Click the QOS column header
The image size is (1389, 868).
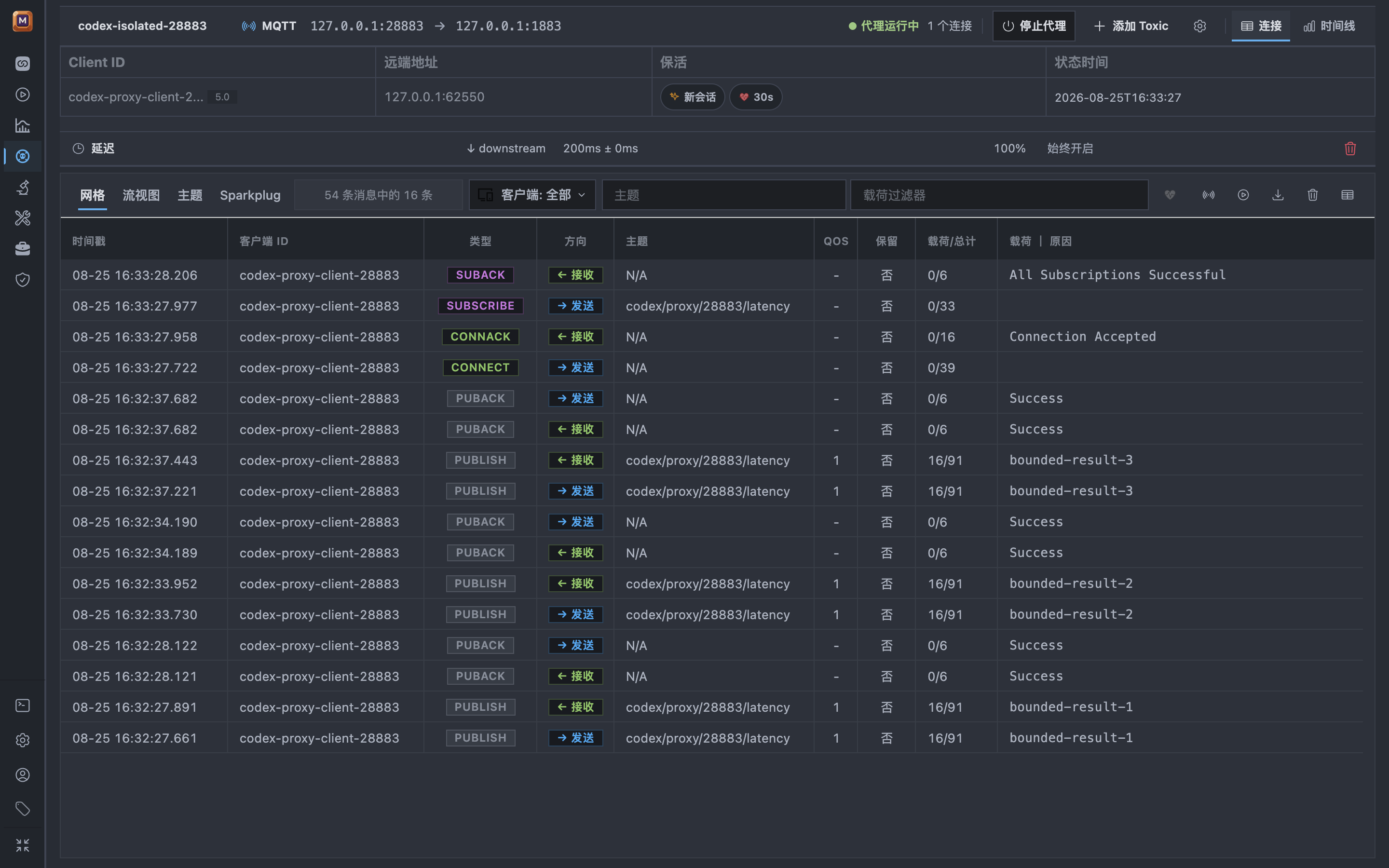[x=836, y=241]
